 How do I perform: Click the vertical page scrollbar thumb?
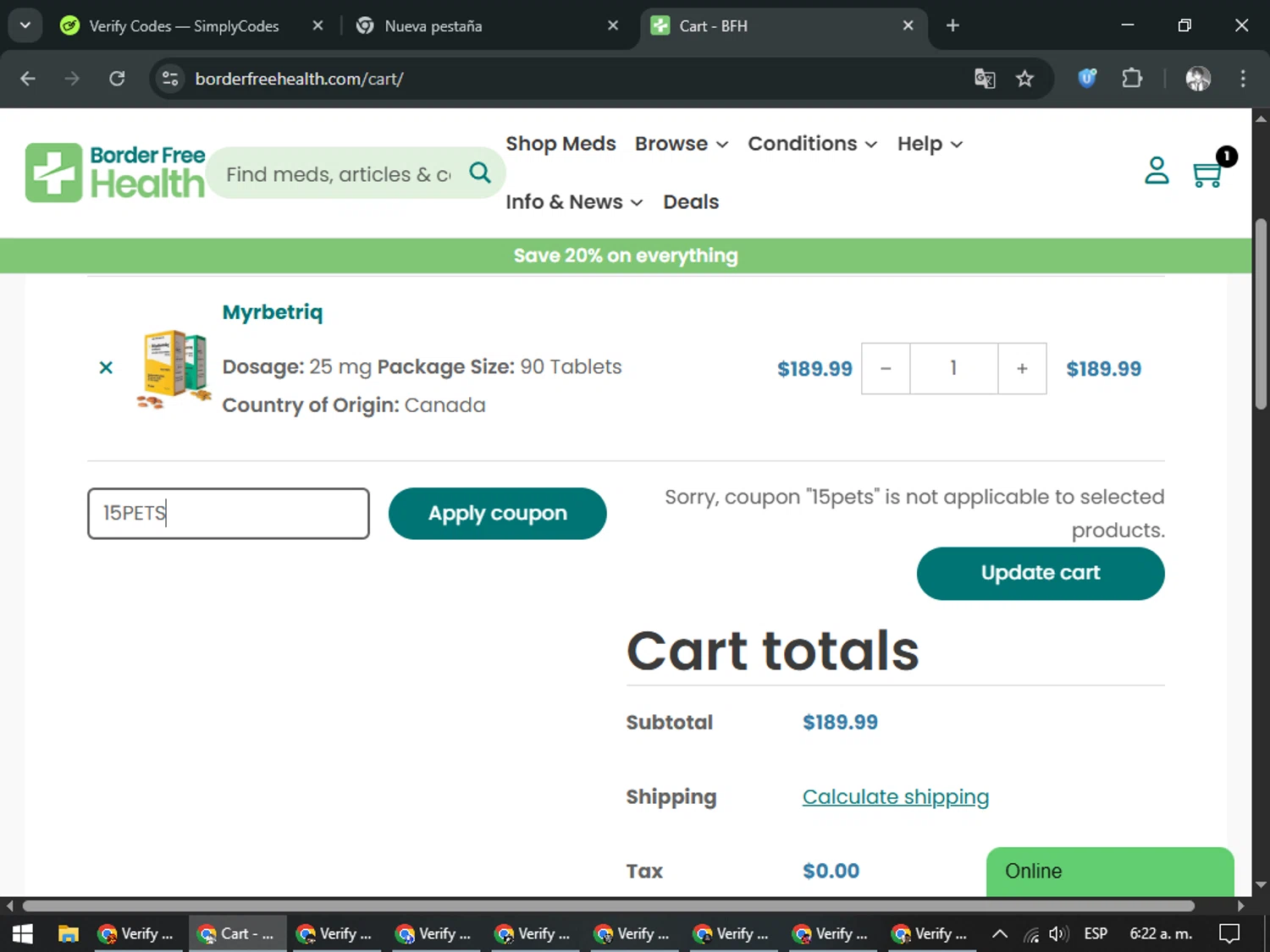tap(1261, 314)
